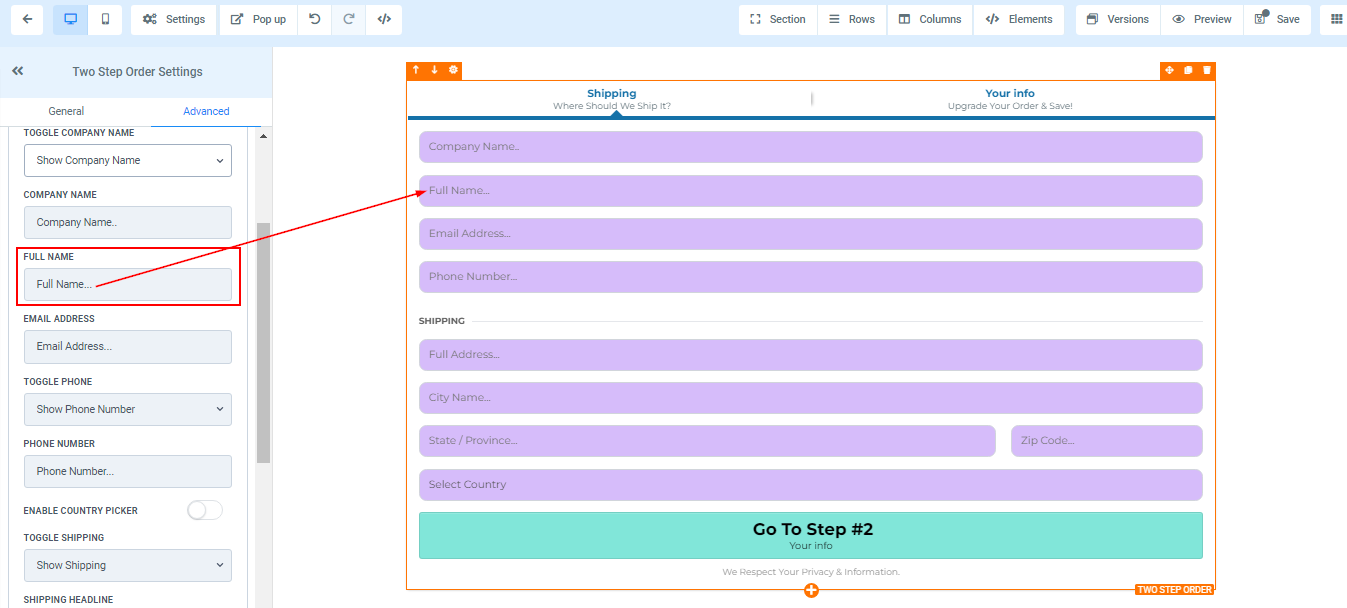
Task: Select the Your info step tab
Action: [1009, 98]
